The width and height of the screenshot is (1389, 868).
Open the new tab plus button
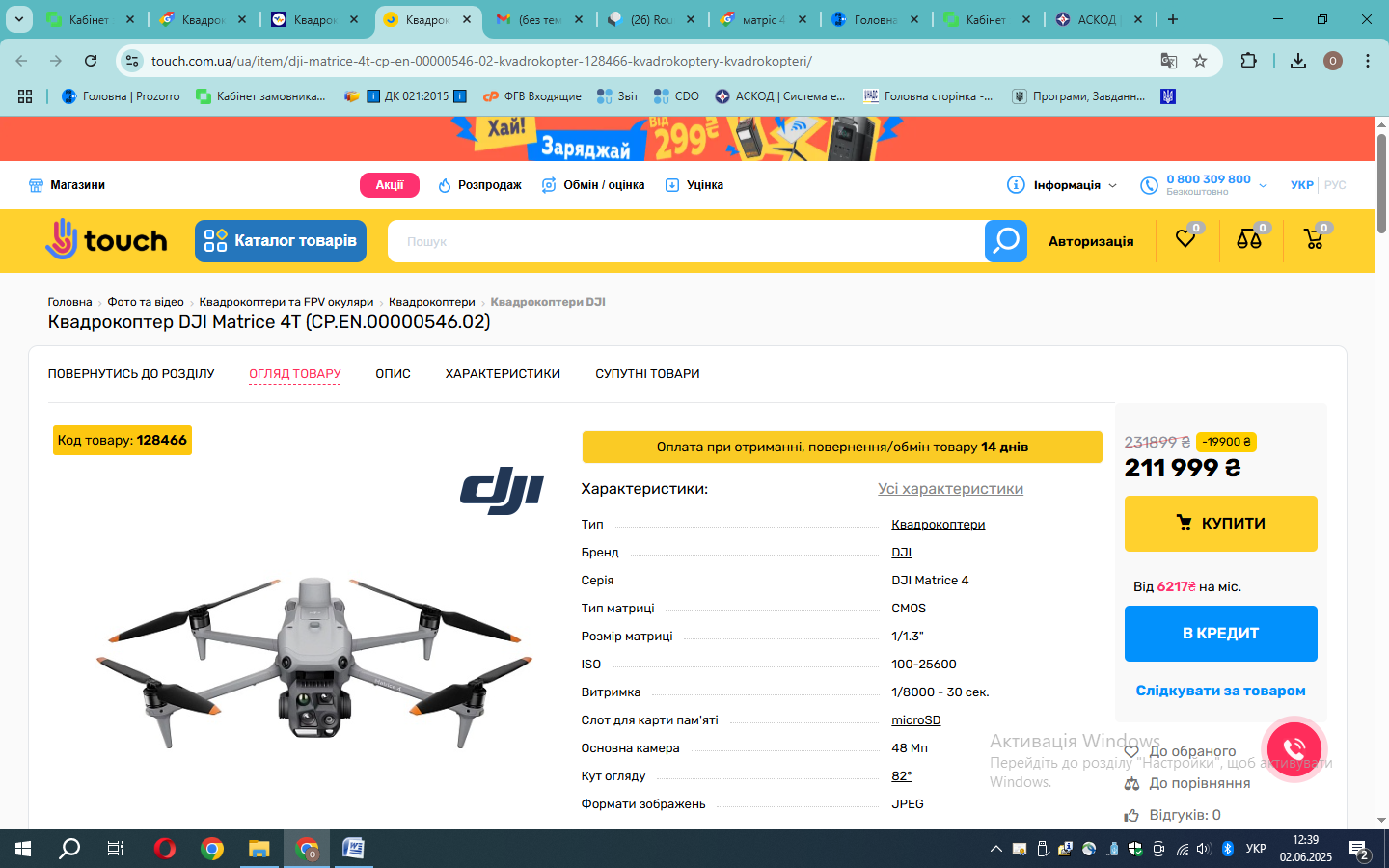click(1173, 19)
